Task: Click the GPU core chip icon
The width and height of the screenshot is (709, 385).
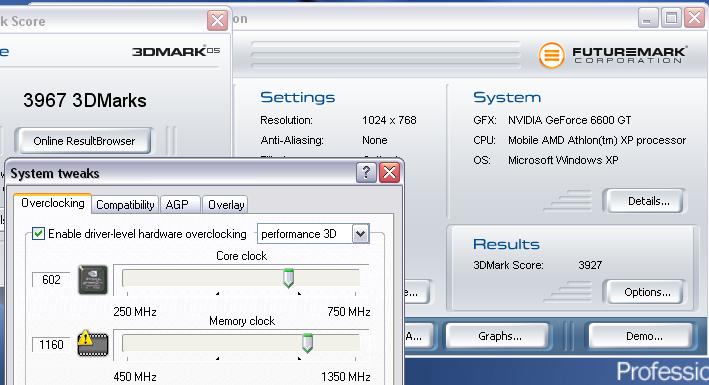Action: (93, 280)
